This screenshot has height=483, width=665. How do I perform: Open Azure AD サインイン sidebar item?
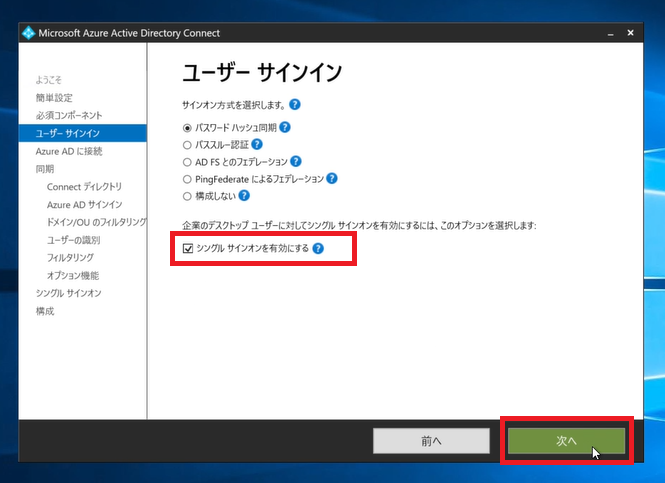coord(84,204)
